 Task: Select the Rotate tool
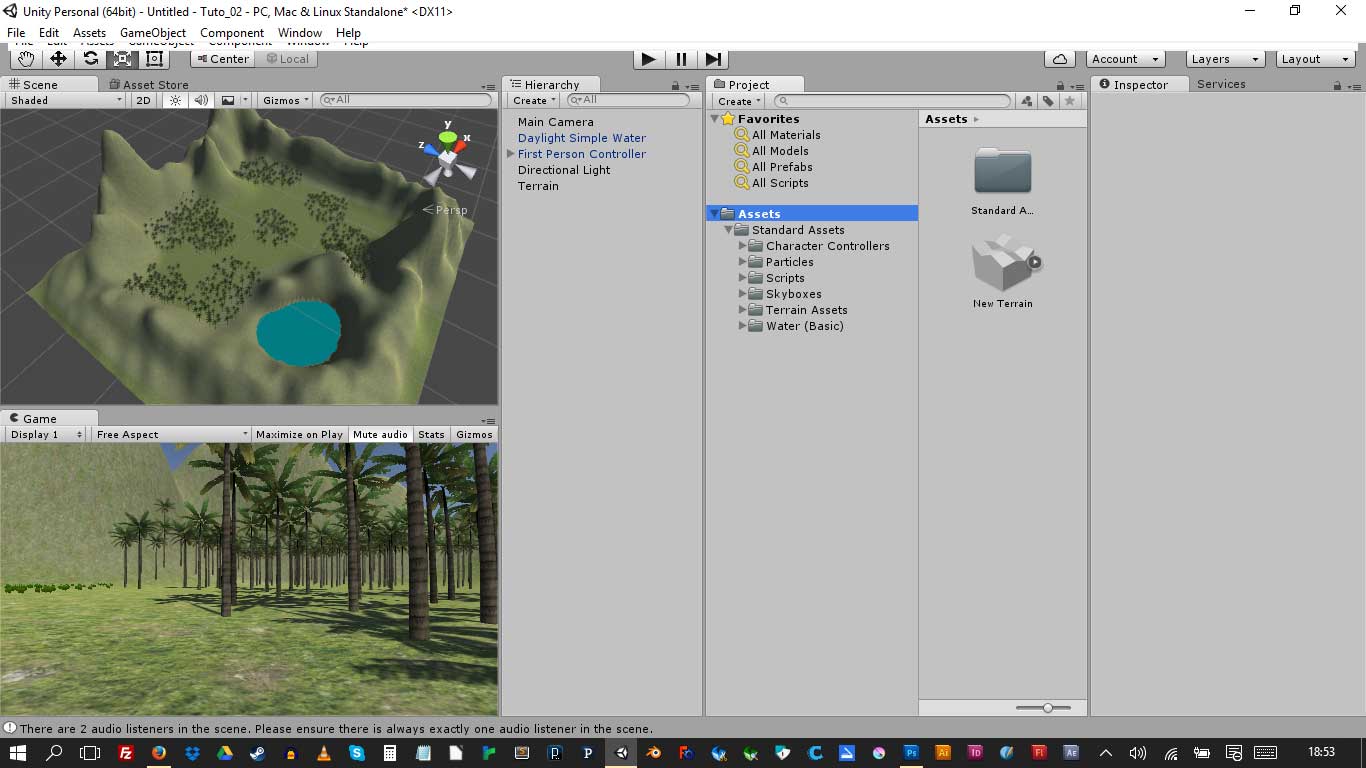(x=90, y=59)
